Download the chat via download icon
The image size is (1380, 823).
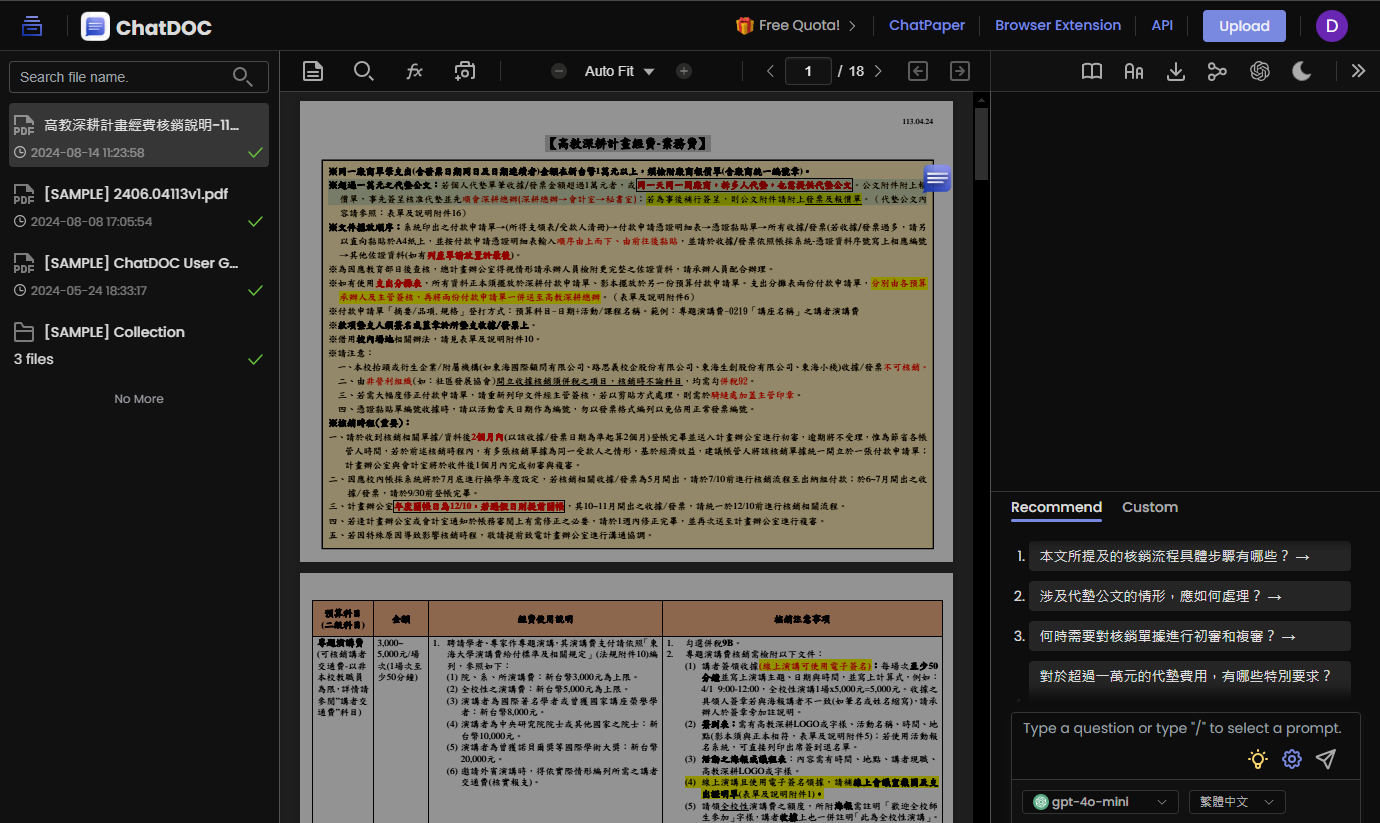coord(1176,71)
